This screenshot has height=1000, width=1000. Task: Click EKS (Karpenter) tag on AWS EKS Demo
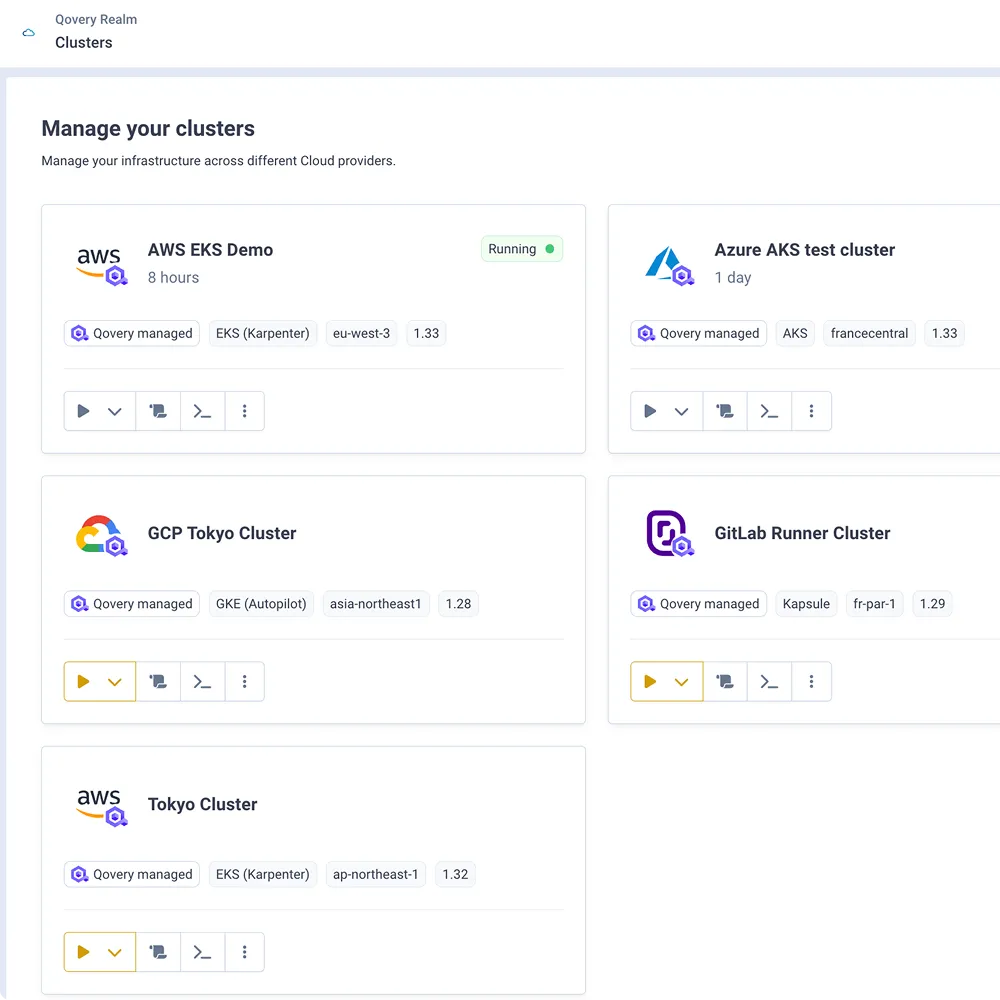262,334
